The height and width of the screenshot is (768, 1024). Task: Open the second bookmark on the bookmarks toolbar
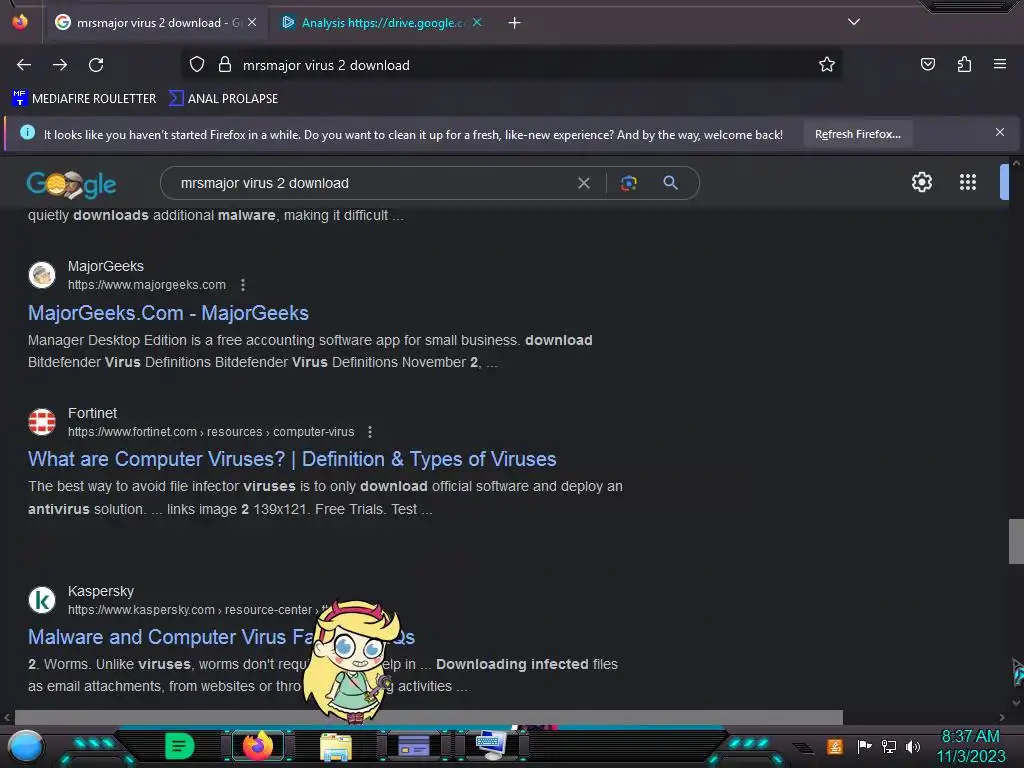click(x=223, y=99)
